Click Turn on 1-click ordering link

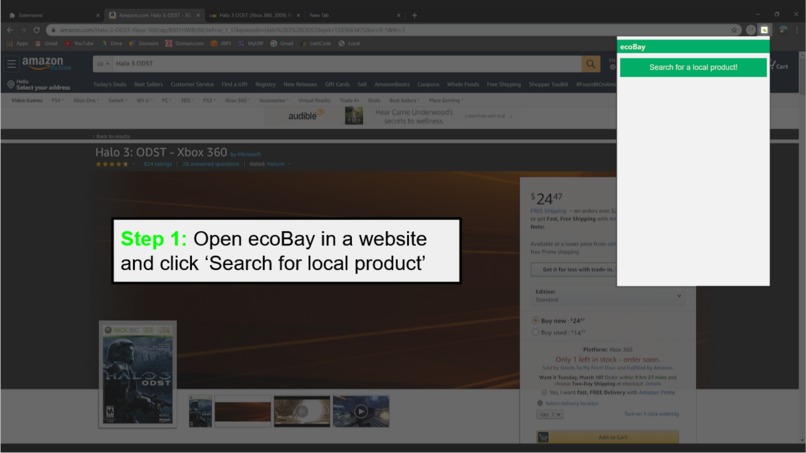click(x=651, y=414)
